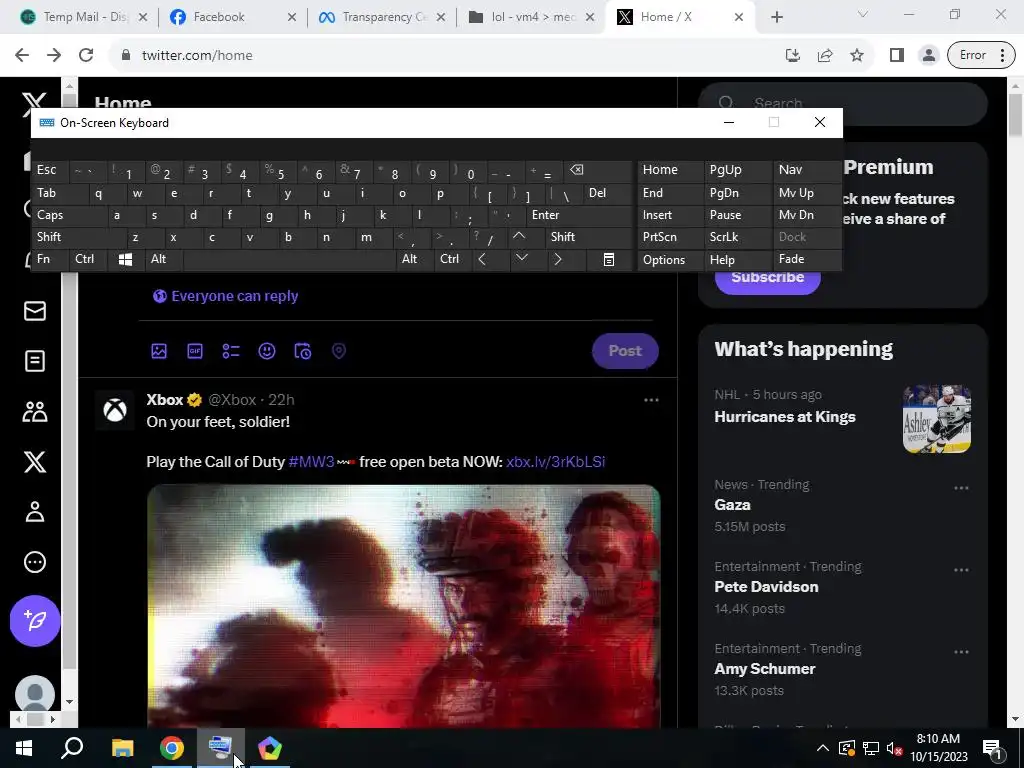Open xbx.lv/3rKbLSi link
The width and height of the screenshot is (1024, 768).
point(556,462)
